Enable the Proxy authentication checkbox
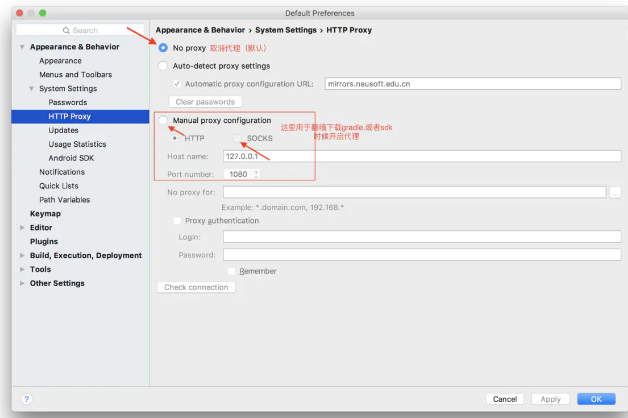The width and height of the screenshot is (628, 418). [x=177, y=221]
